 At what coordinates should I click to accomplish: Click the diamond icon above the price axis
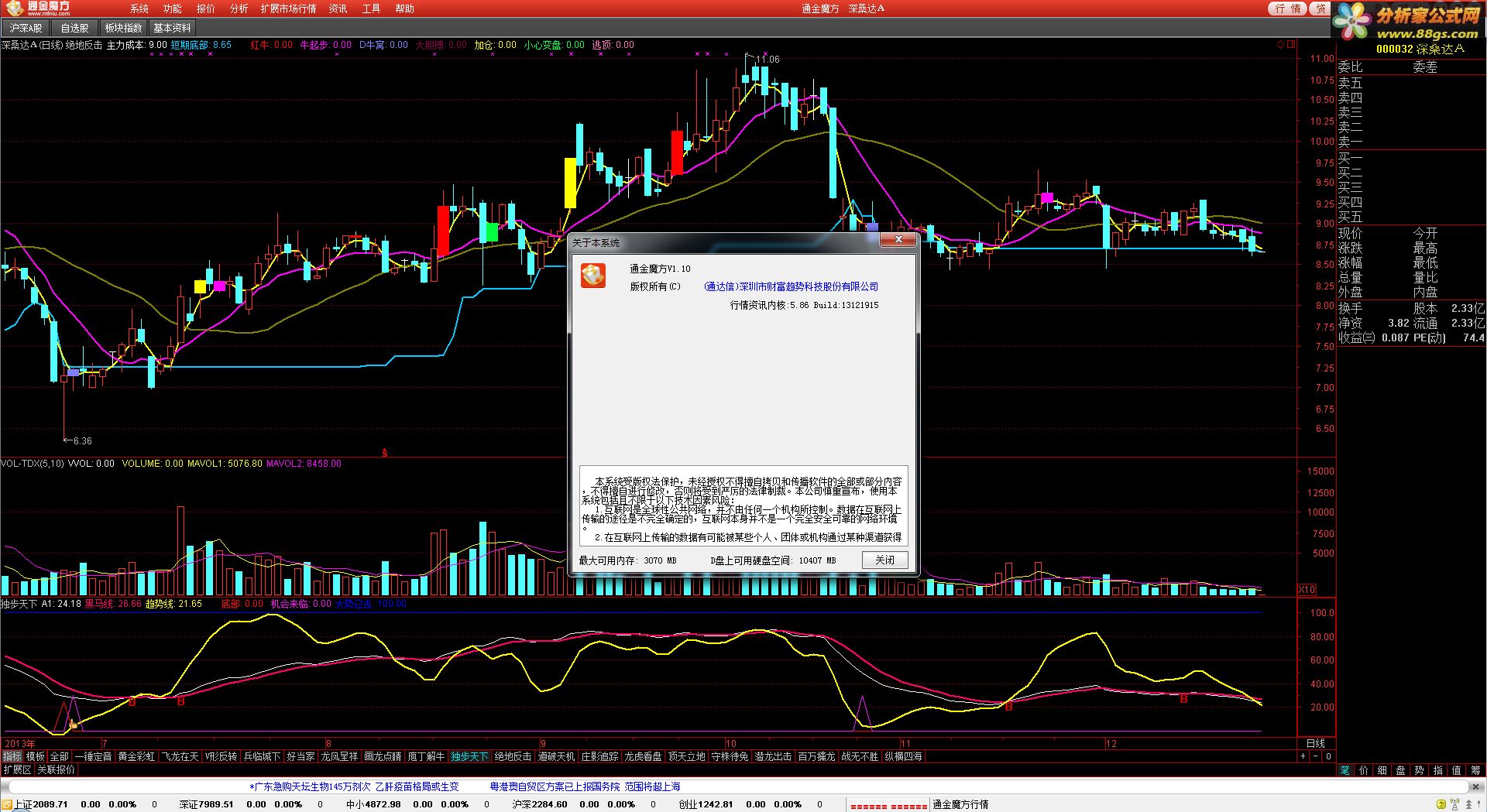1280,45
